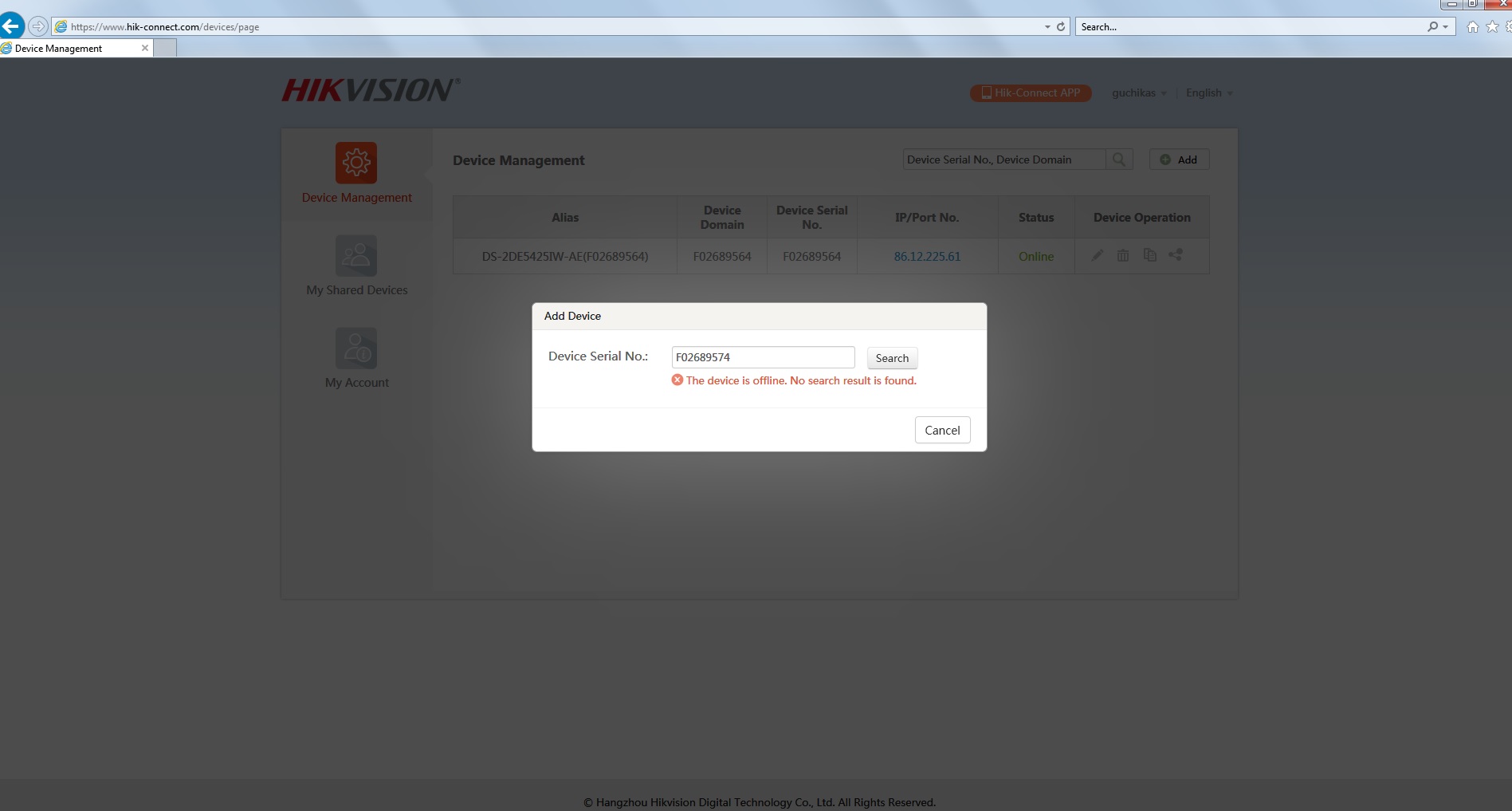The width and height of the screenshot is (1512, 811).
Task: Click the trash delete icon in the device row
Action: (x=1123, y=256)
